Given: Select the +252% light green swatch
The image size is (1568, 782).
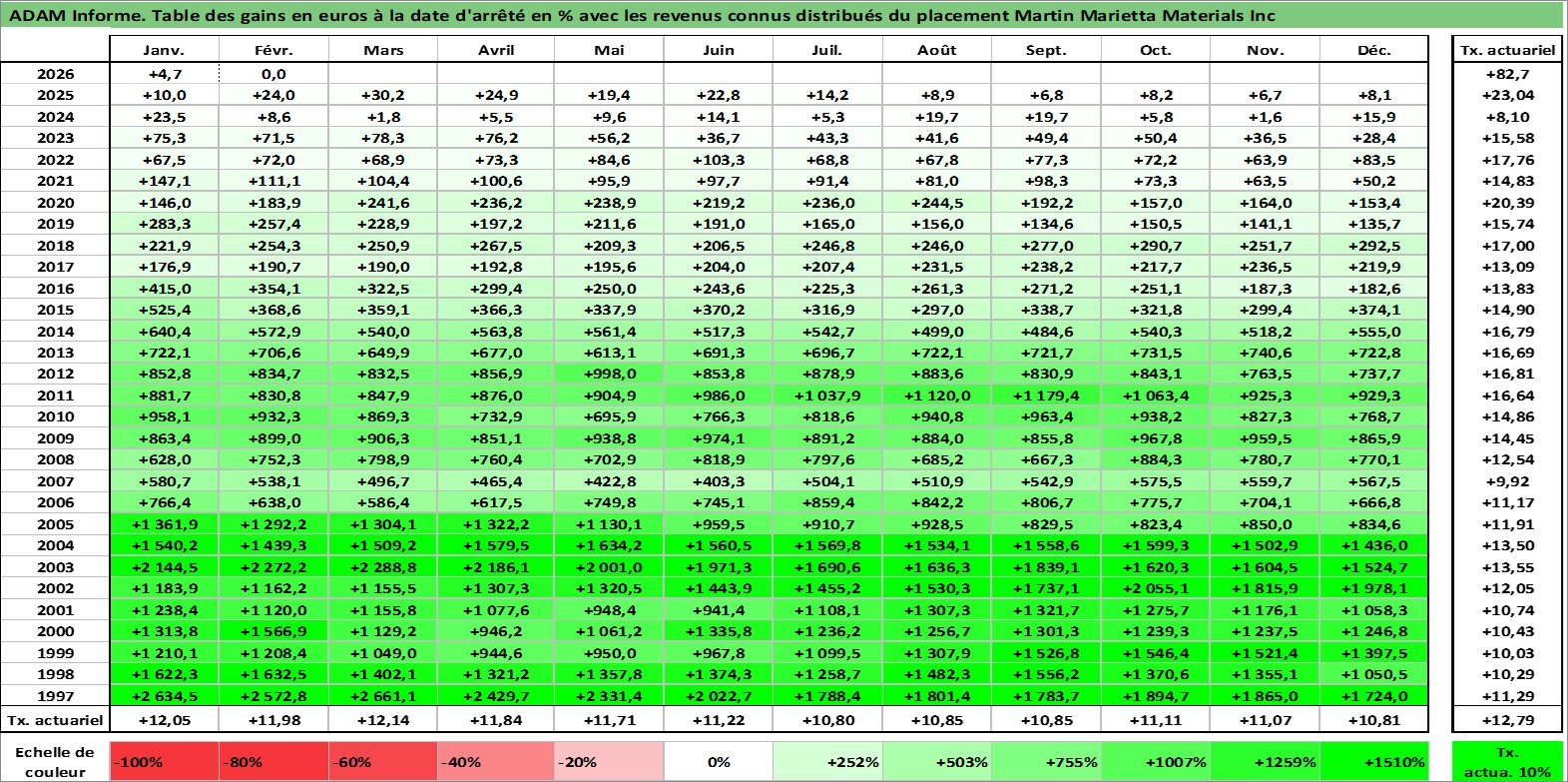Looking at the screenshot, I should pos(827,761).
